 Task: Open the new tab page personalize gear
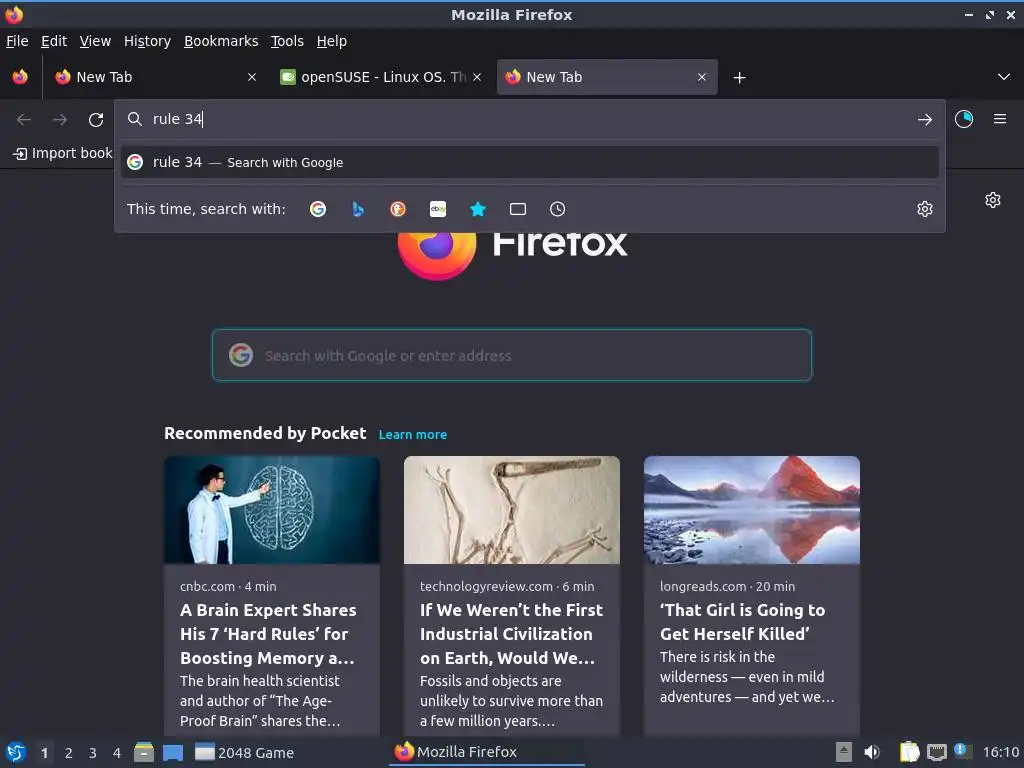click(x=993, y=200)
